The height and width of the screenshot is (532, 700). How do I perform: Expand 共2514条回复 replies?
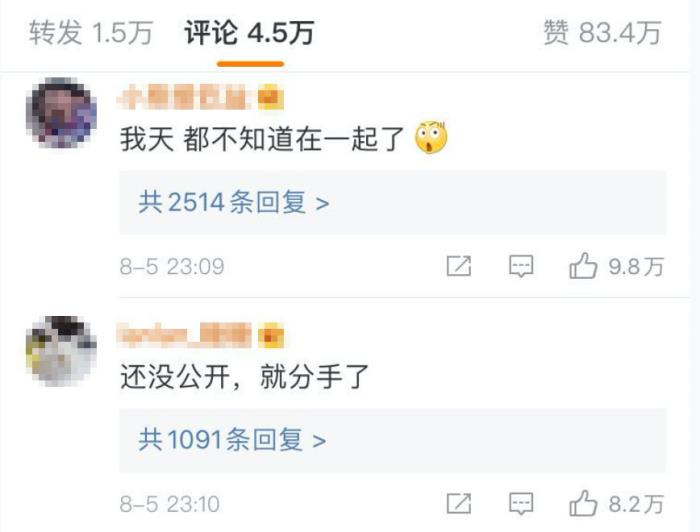point(392,202)
